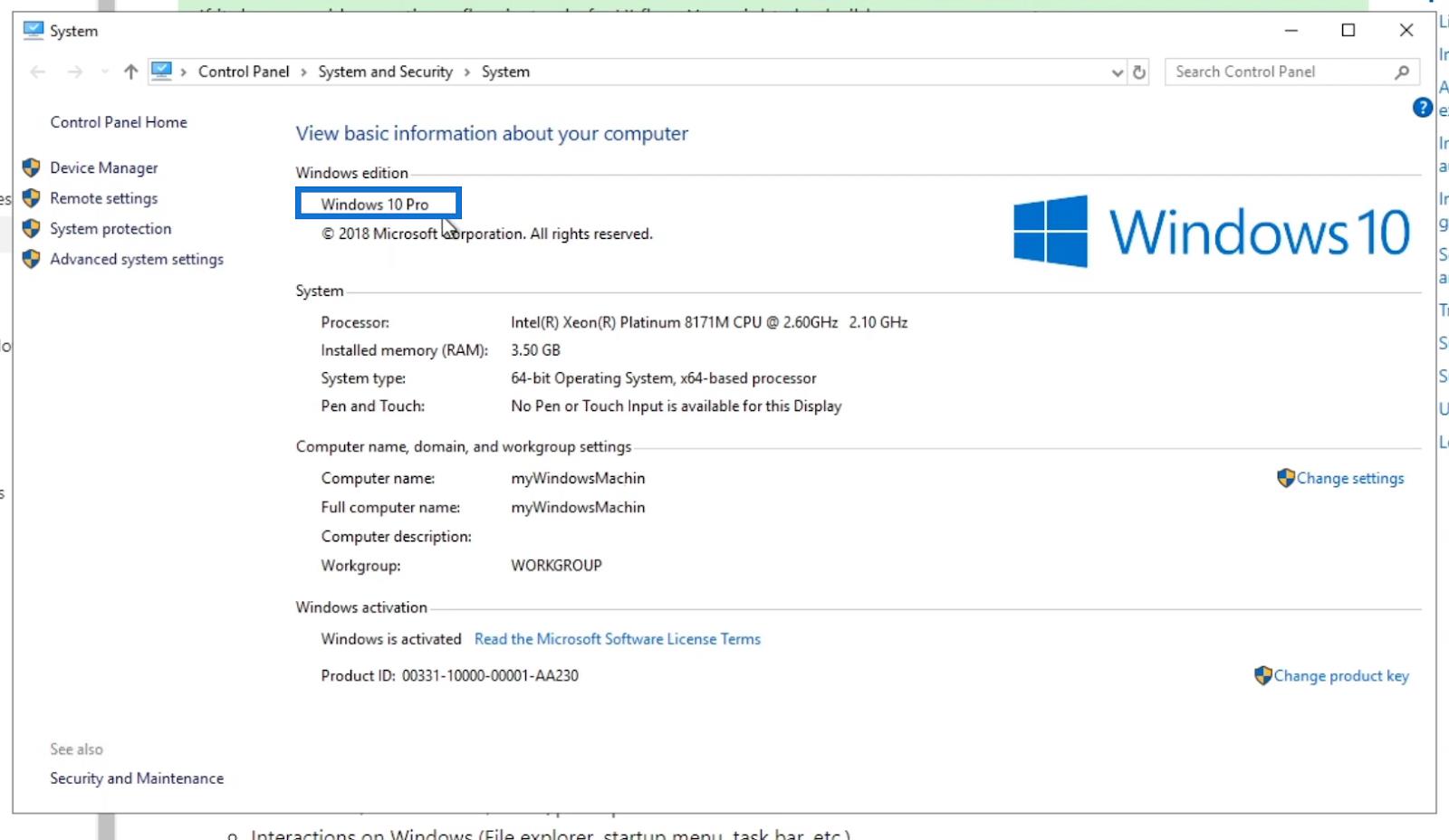Viewport: 1449px width, 840px height.
Task: Click the Windows is activated text
Action: pyautogui.click(x=391, y=639)
